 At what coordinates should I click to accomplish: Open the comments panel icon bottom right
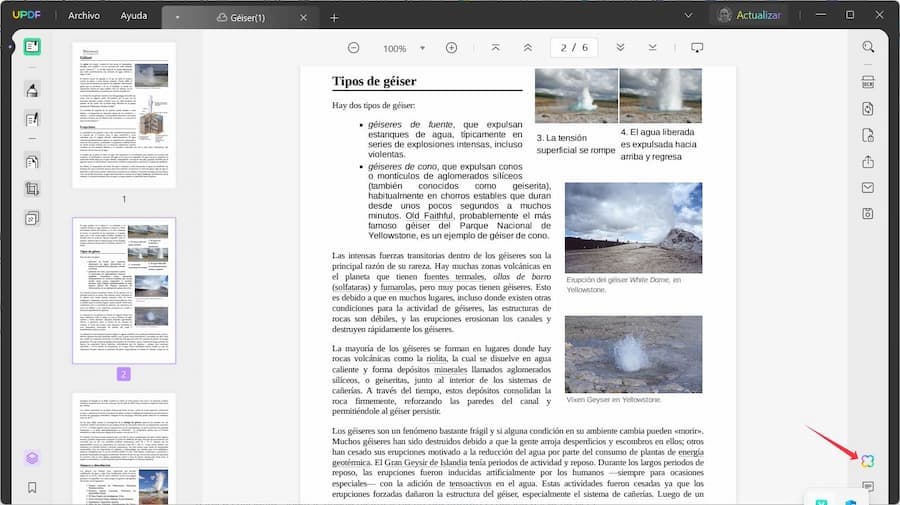[868, 487]
